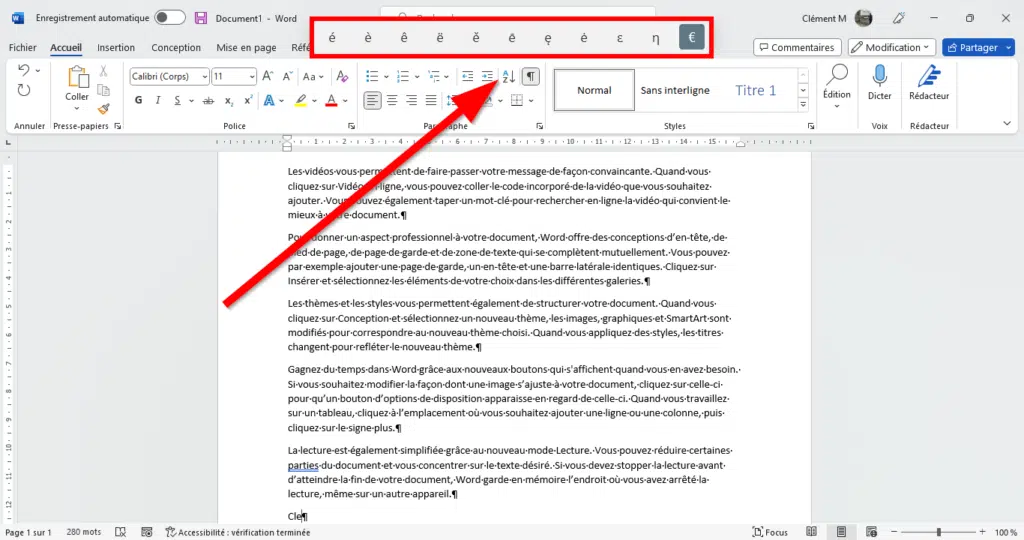Select the € symbol in accent popup
Screen dimensions: 1024x540
(692, 37)
